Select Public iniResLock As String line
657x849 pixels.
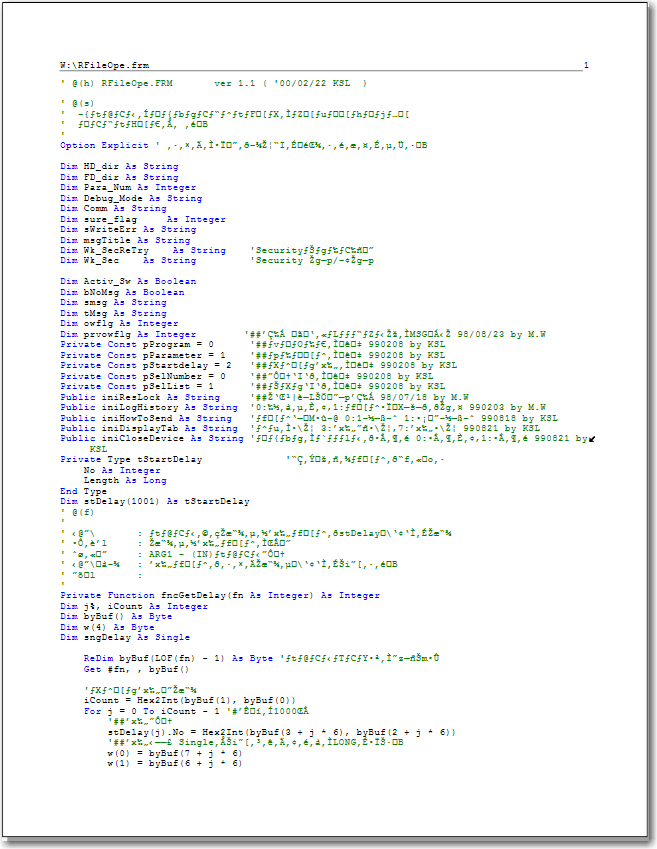point(140,397)
